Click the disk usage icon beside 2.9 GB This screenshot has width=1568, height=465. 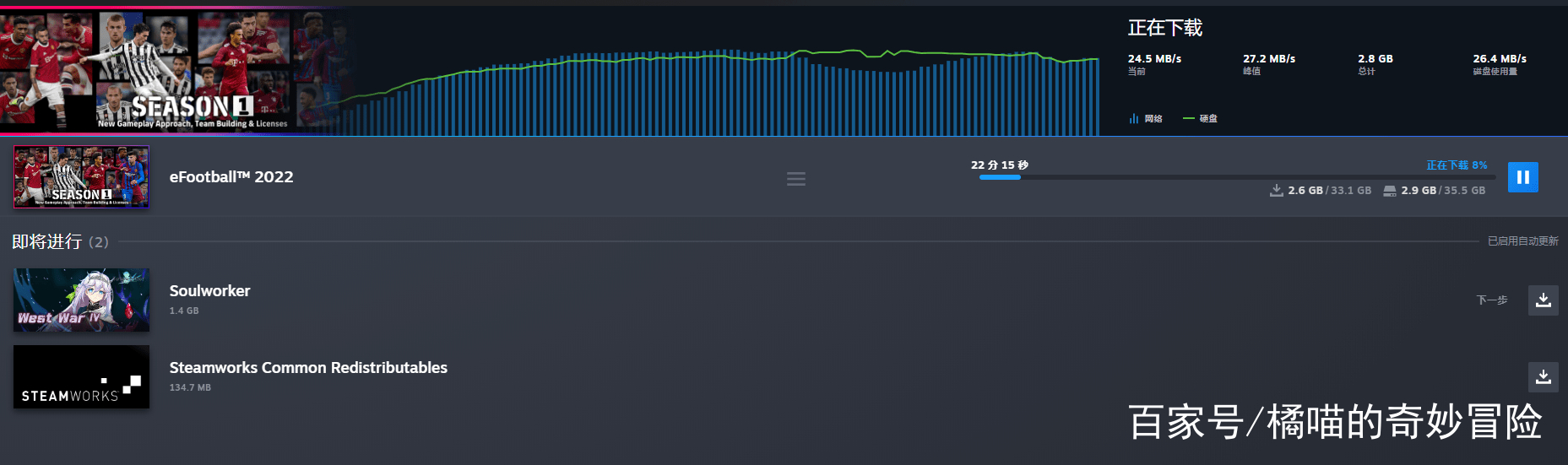(x=1390, y=191)
